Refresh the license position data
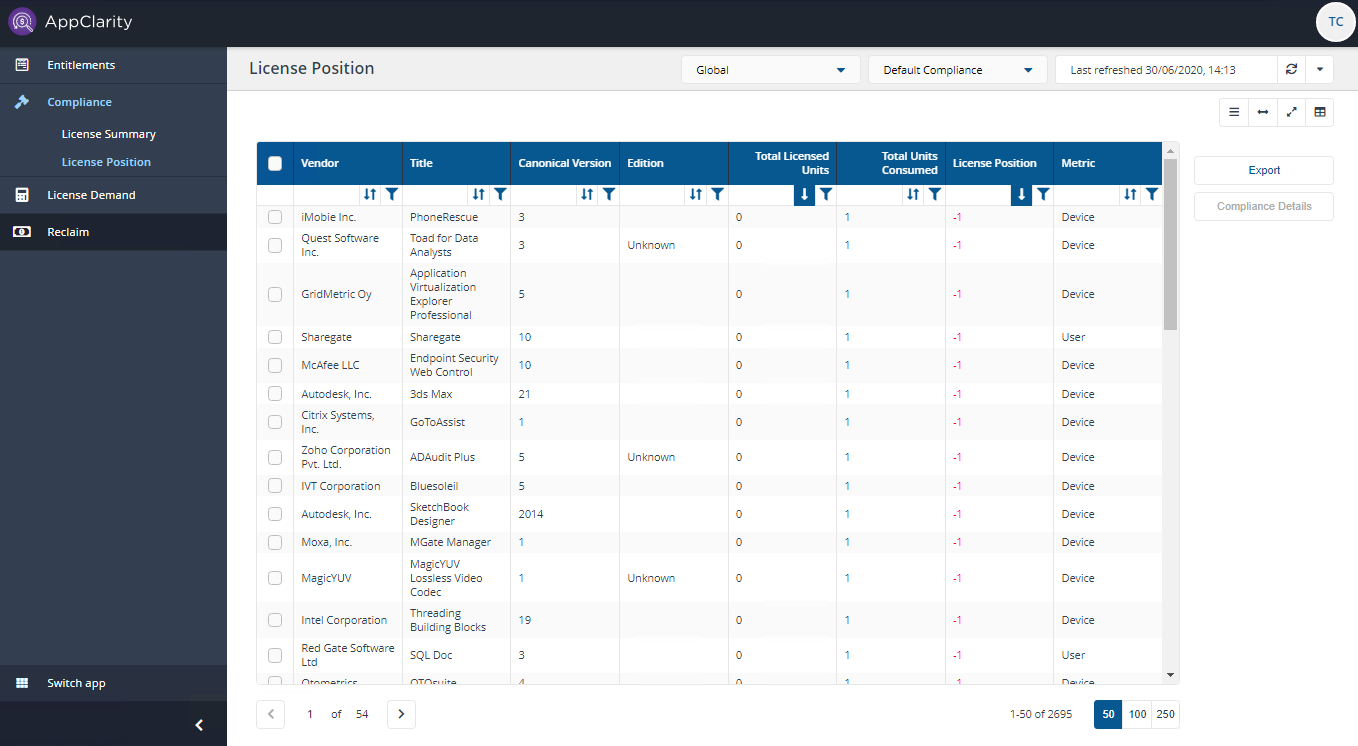Screen dimensions: 1358x746 (1291, 70)
